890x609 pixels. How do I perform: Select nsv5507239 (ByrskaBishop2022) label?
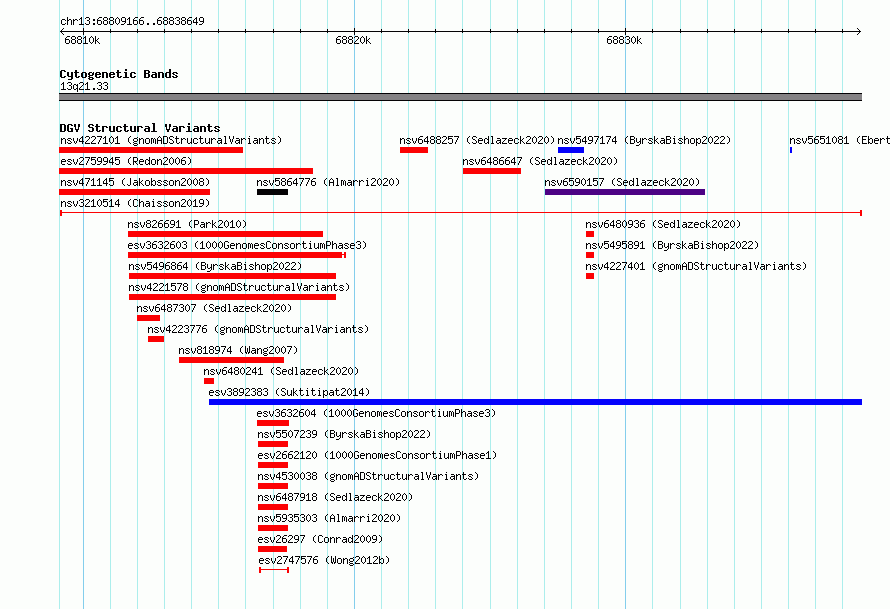[344, 434]
